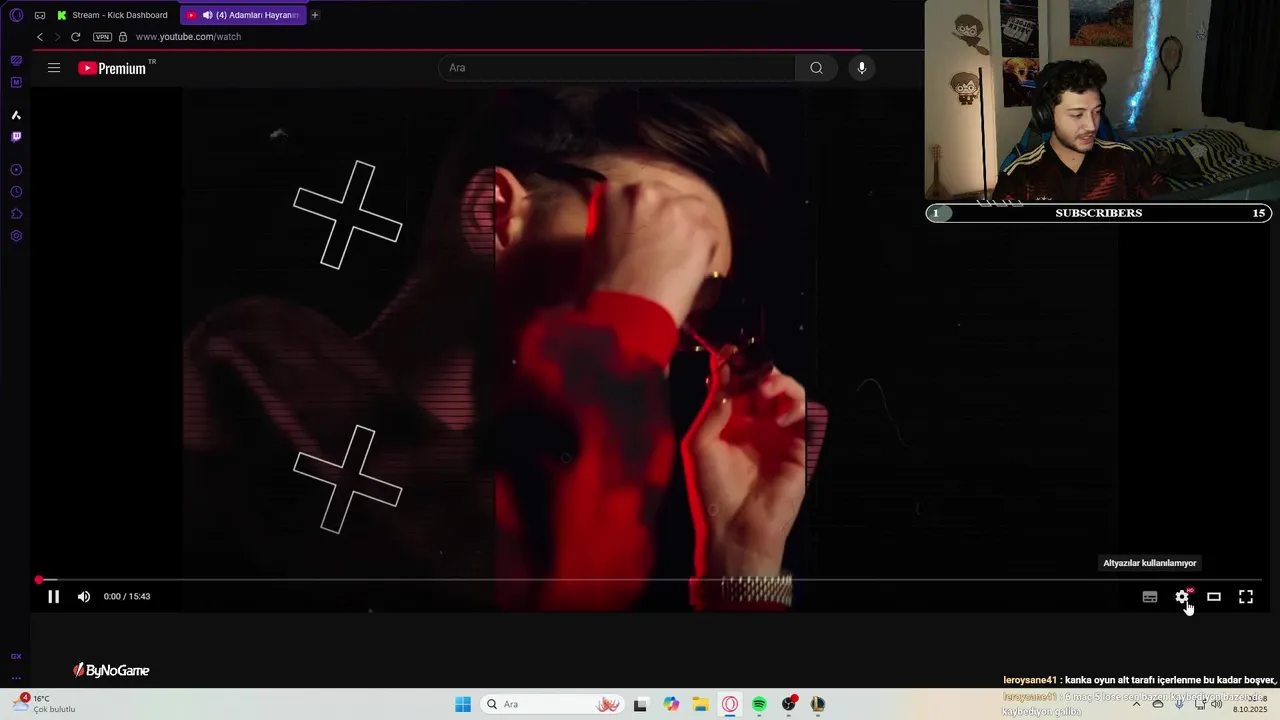Click the taskbar 'Ara' search box
Viewport: 1280px width, 720px height.
pos(552,704)
